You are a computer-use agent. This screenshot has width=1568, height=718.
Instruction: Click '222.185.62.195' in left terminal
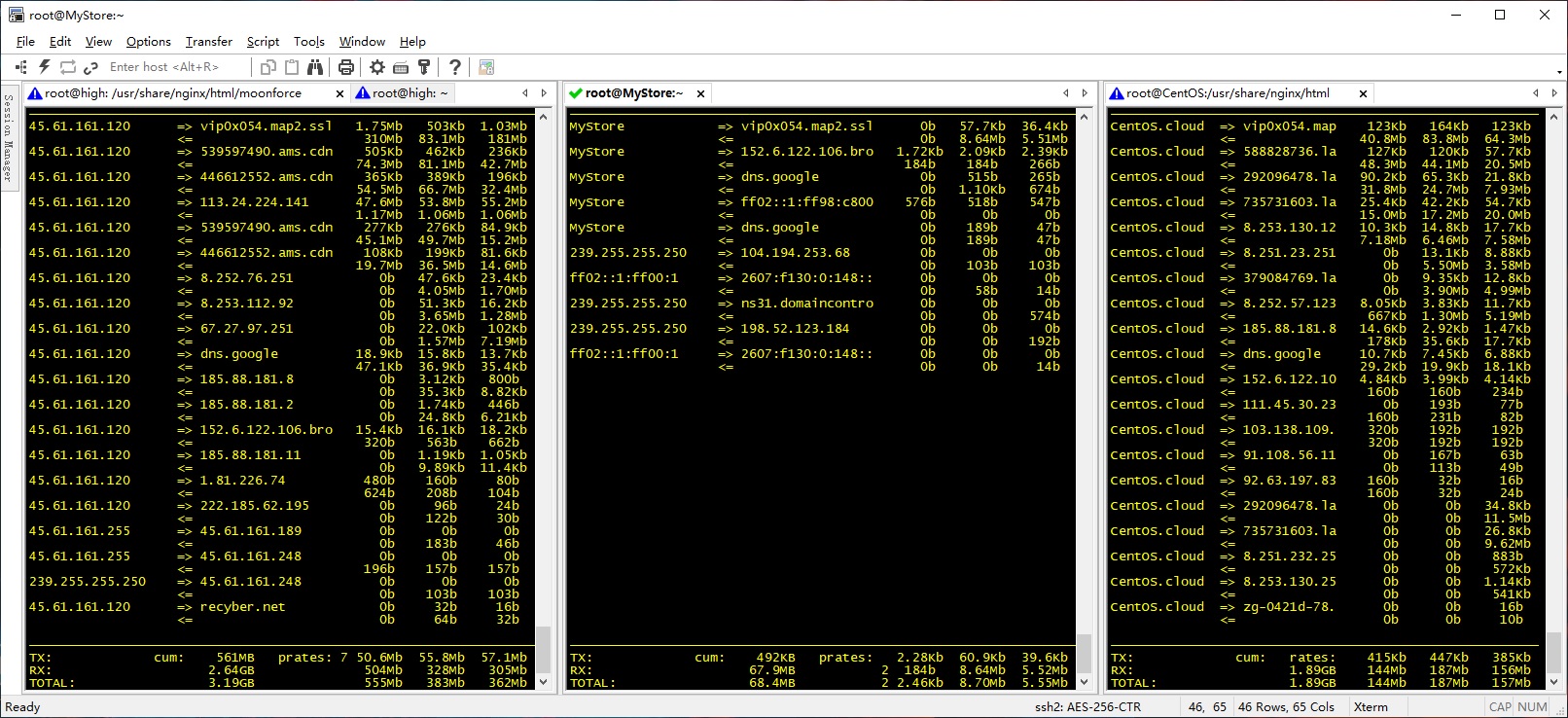coord(255,505)
